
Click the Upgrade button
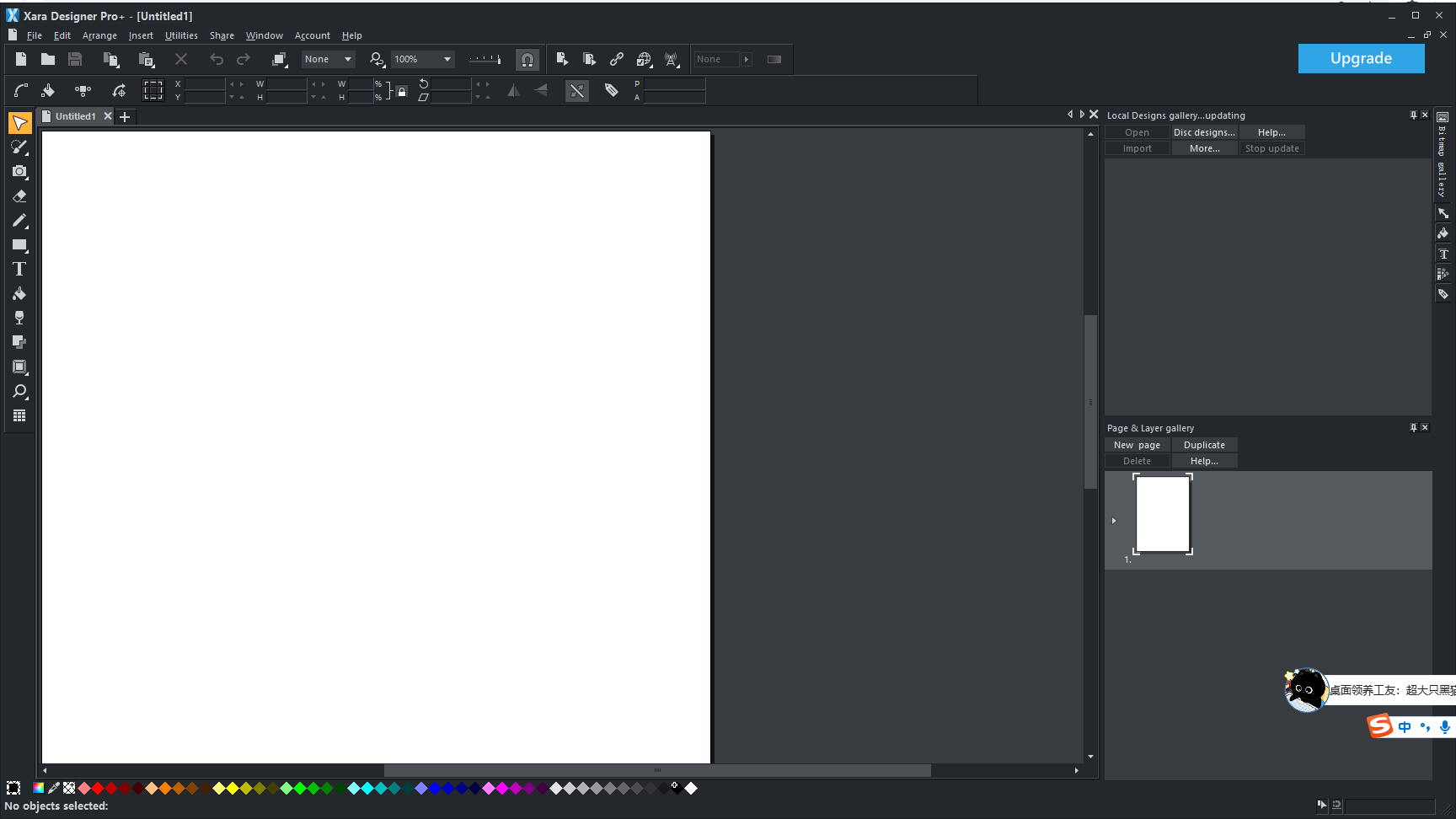(x=1361, y=58)
